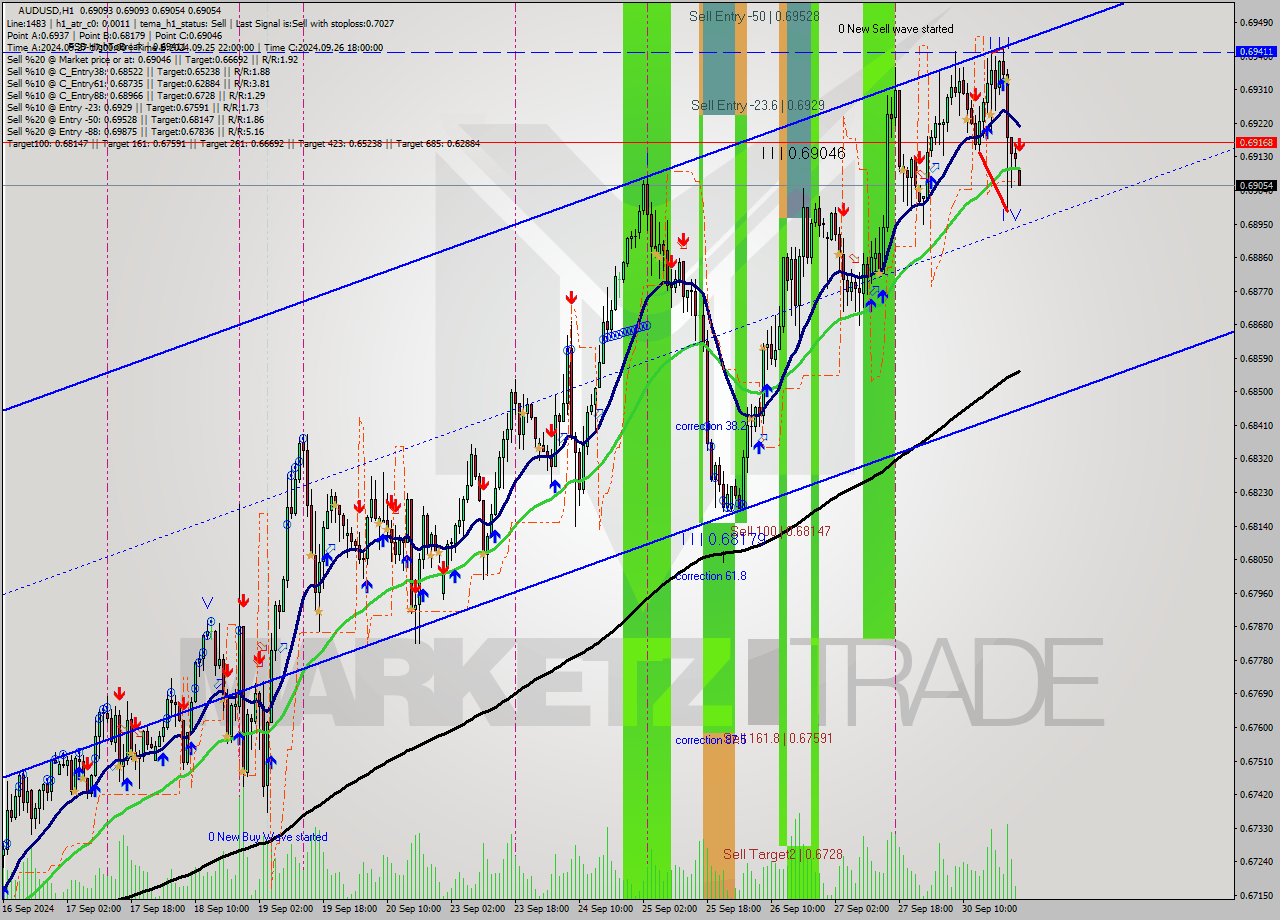Screen dimensions: 1280x920
Task: Click 'Sell %20 @ Market price or at: 0.69046' line
Action: (152, 59)
